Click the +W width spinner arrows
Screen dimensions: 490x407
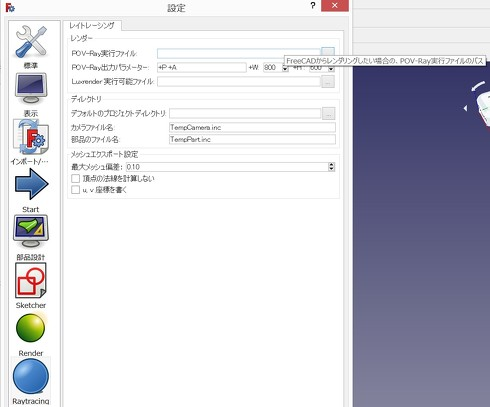285,68
